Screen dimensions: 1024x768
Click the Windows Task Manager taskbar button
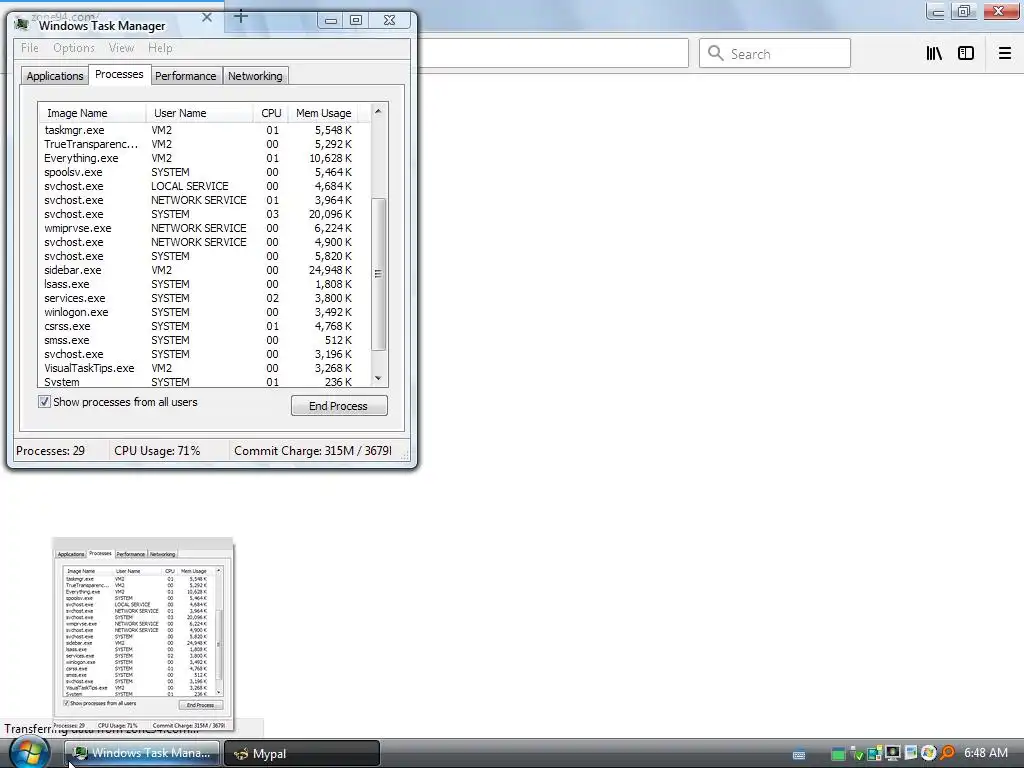pyautogui.click(x=142, y=754)
